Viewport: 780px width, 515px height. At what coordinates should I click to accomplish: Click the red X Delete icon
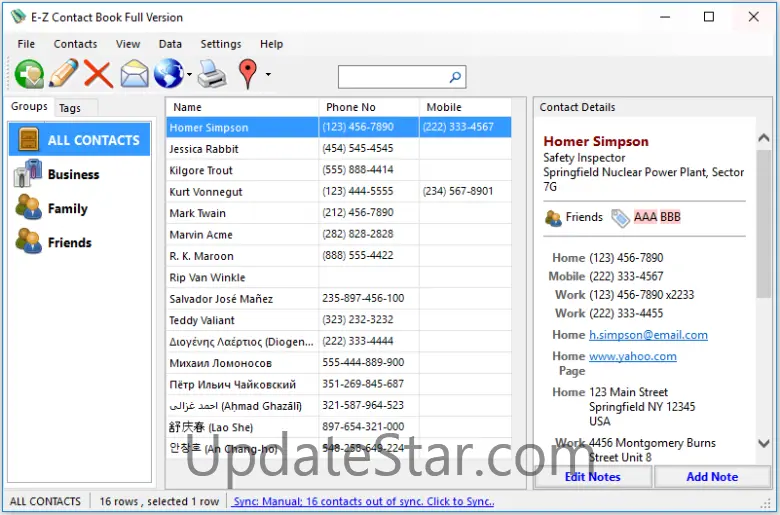pos(98,74)
